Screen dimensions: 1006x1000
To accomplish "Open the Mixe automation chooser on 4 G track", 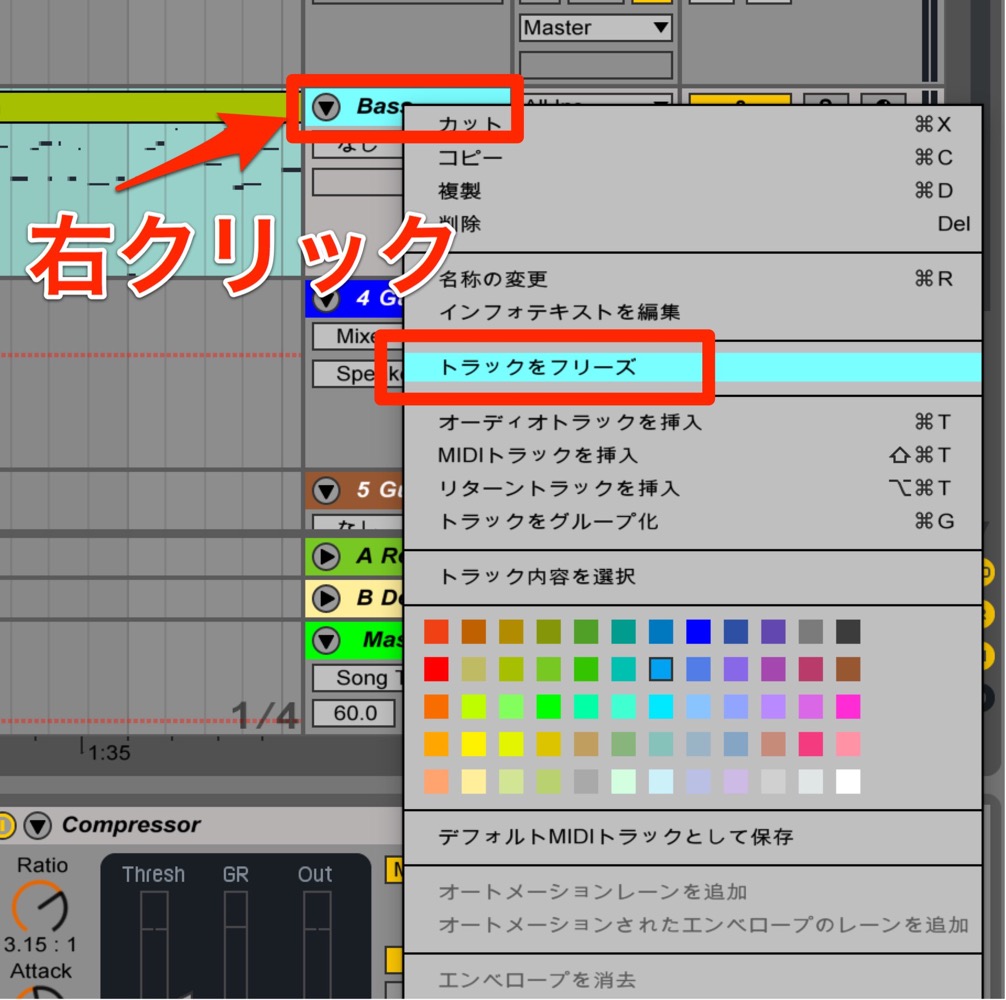I will pyautogui.click(x=356, y=336).
